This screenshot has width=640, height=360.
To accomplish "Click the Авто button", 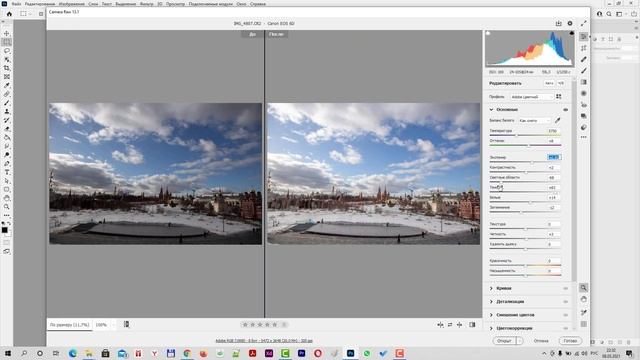I will [x=549, y=83].
